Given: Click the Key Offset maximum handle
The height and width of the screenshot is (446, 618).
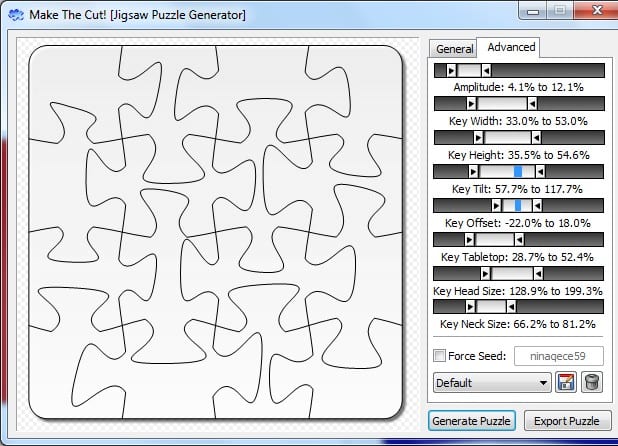Looking at the screenshot, I should pyautogui.click(x=537, y=205).
